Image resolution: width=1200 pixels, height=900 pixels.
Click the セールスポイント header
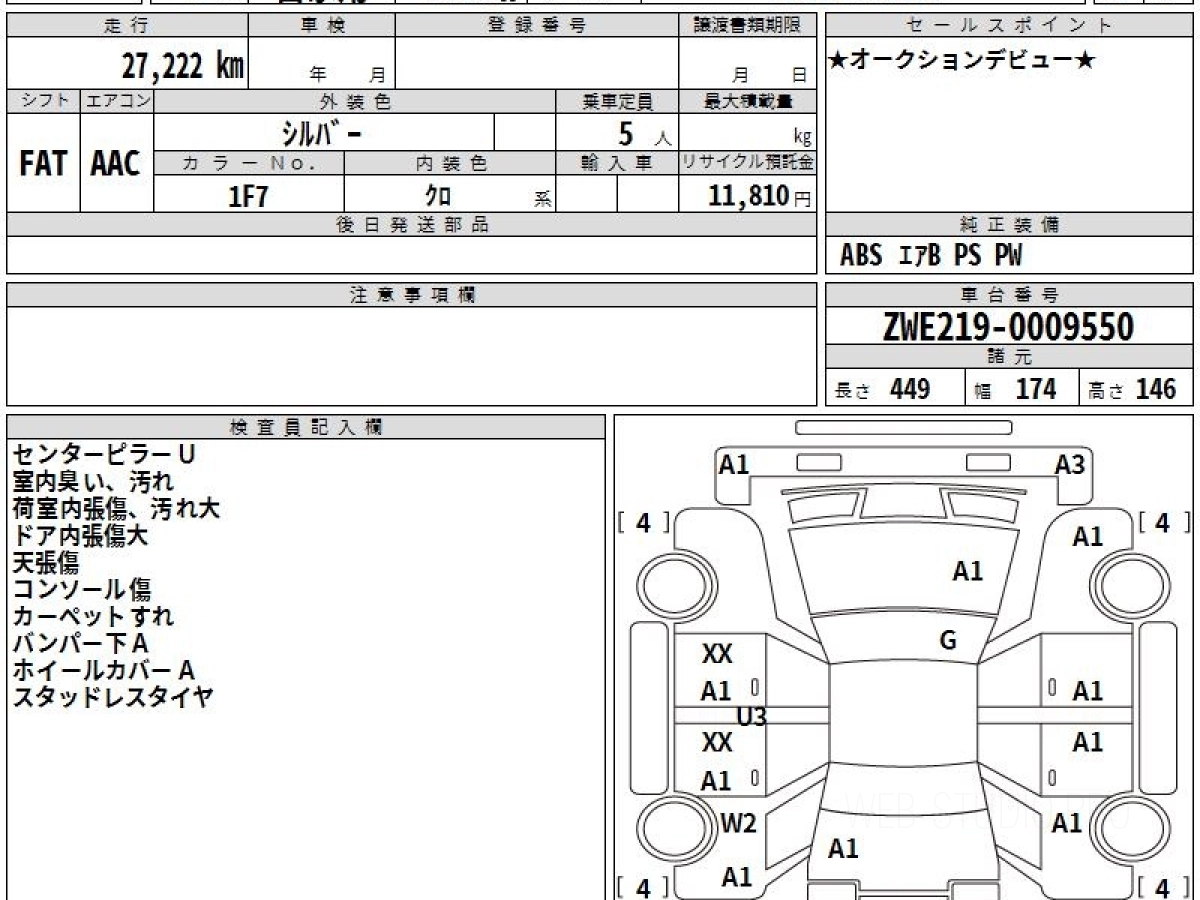click(1010, 26)
